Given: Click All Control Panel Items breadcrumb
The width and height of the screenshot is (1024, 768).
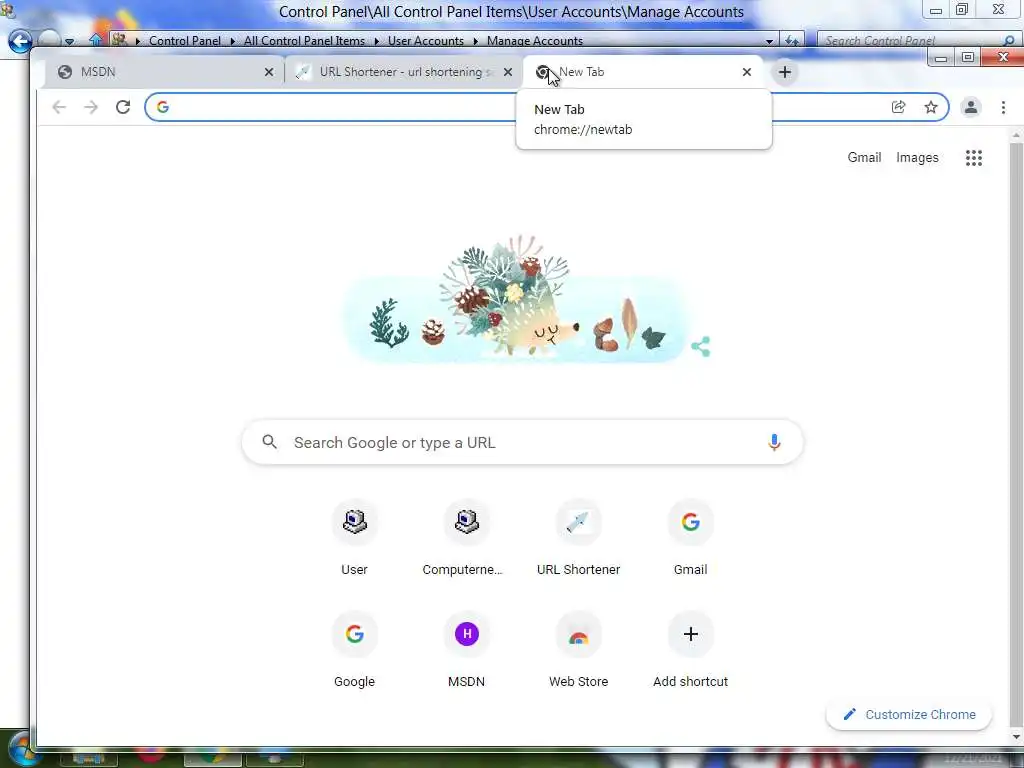Looking at the screenshot, I should (304, 40).
